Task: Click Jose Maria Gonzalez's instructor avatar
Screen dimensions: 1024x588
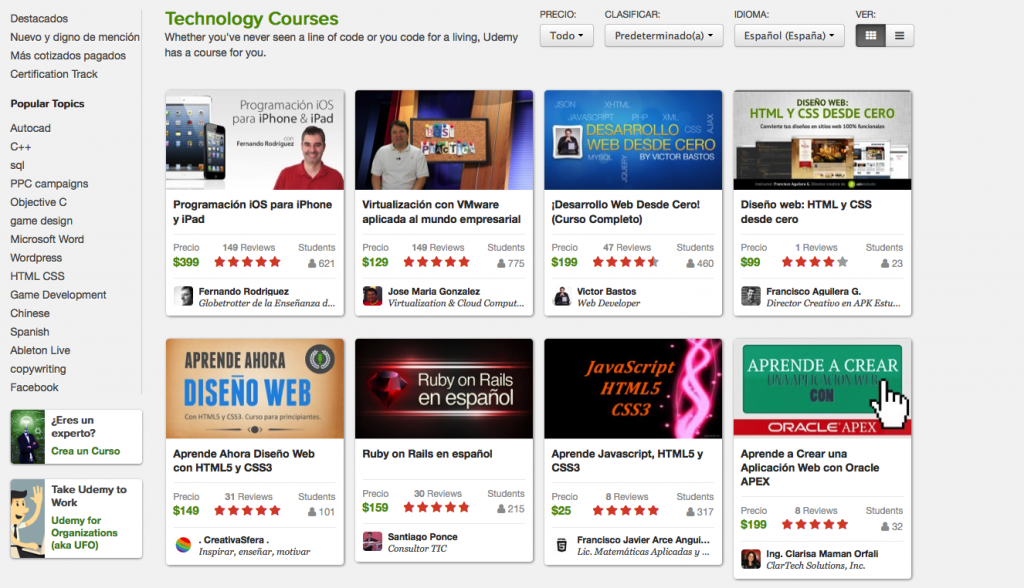Action: tap(372, 297)
